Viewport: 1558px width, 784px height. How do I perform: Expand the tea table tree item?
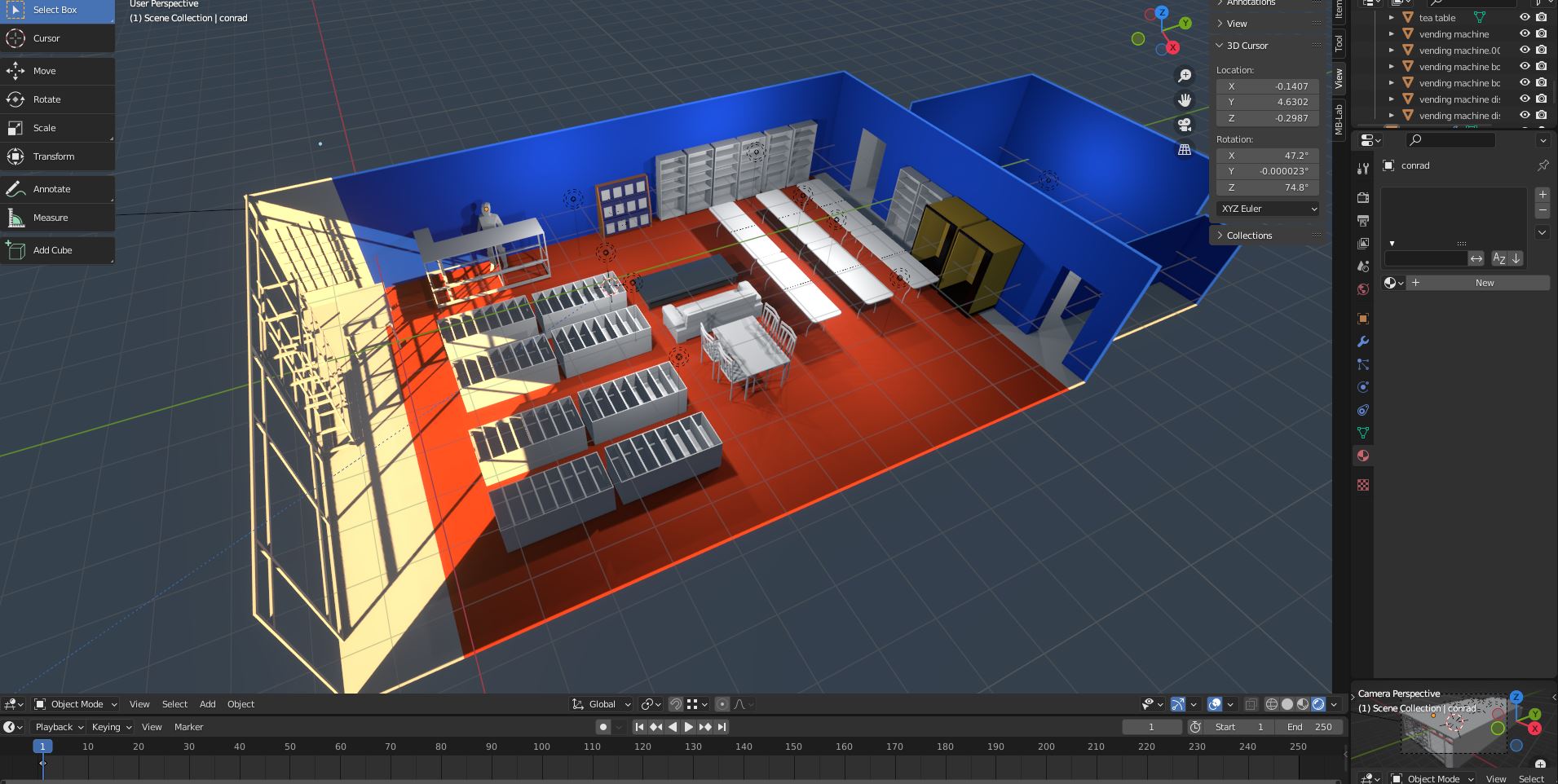tap(1392, 17)
